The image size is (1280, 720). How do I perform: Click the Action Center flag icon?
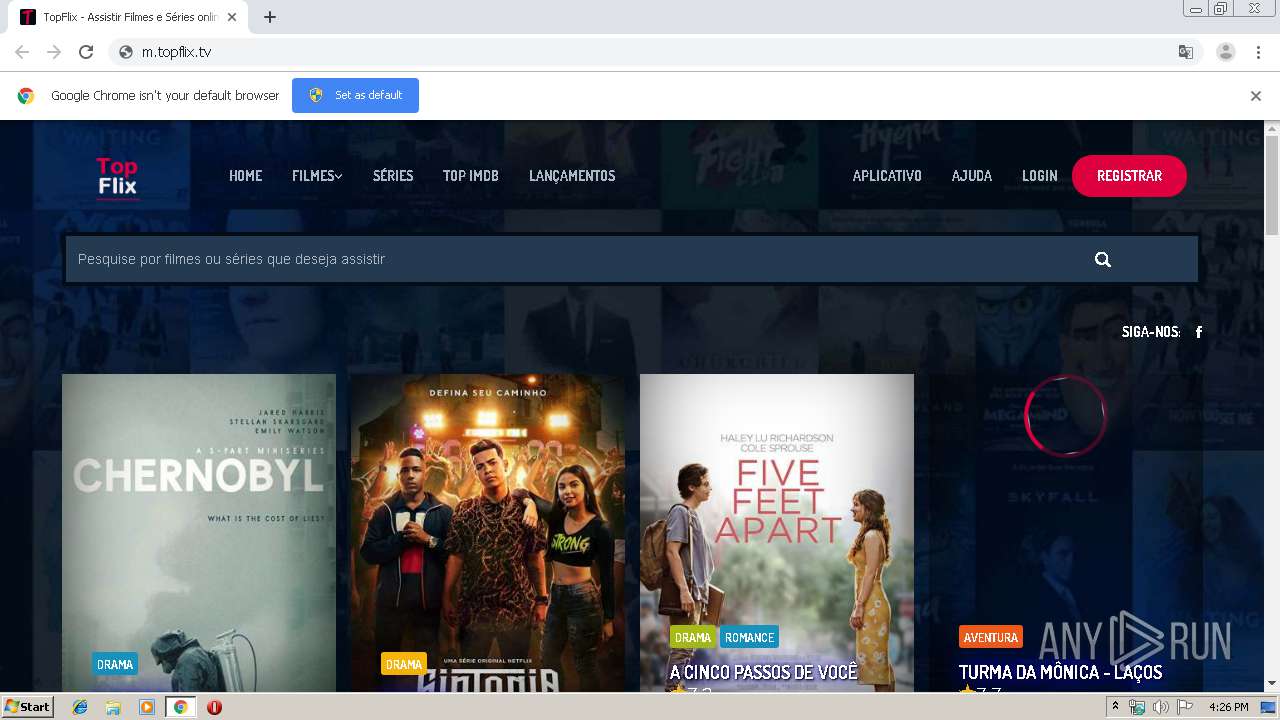coord(1185,707)
